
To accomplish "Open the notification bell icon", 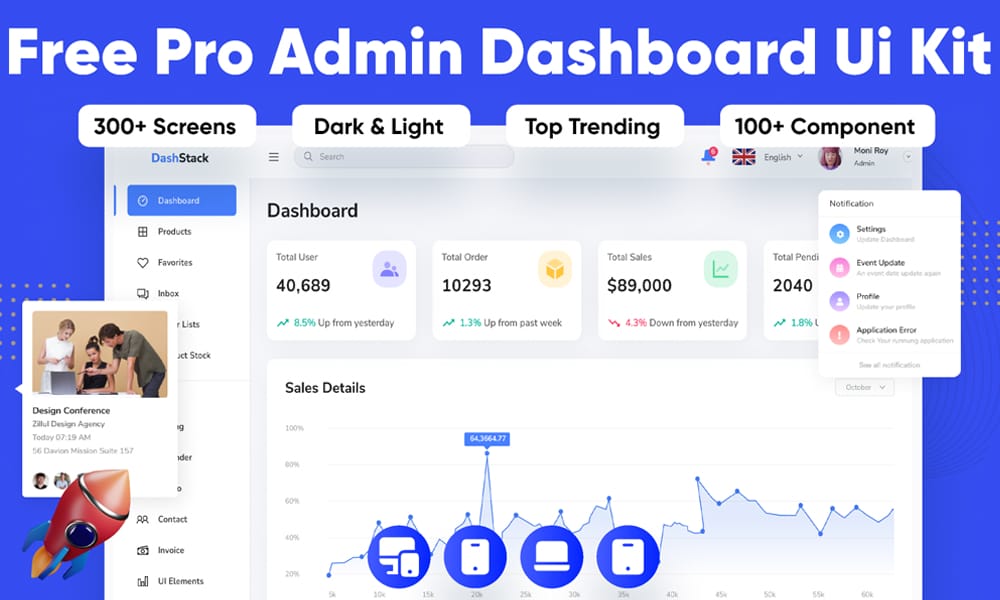I will 708,157.
